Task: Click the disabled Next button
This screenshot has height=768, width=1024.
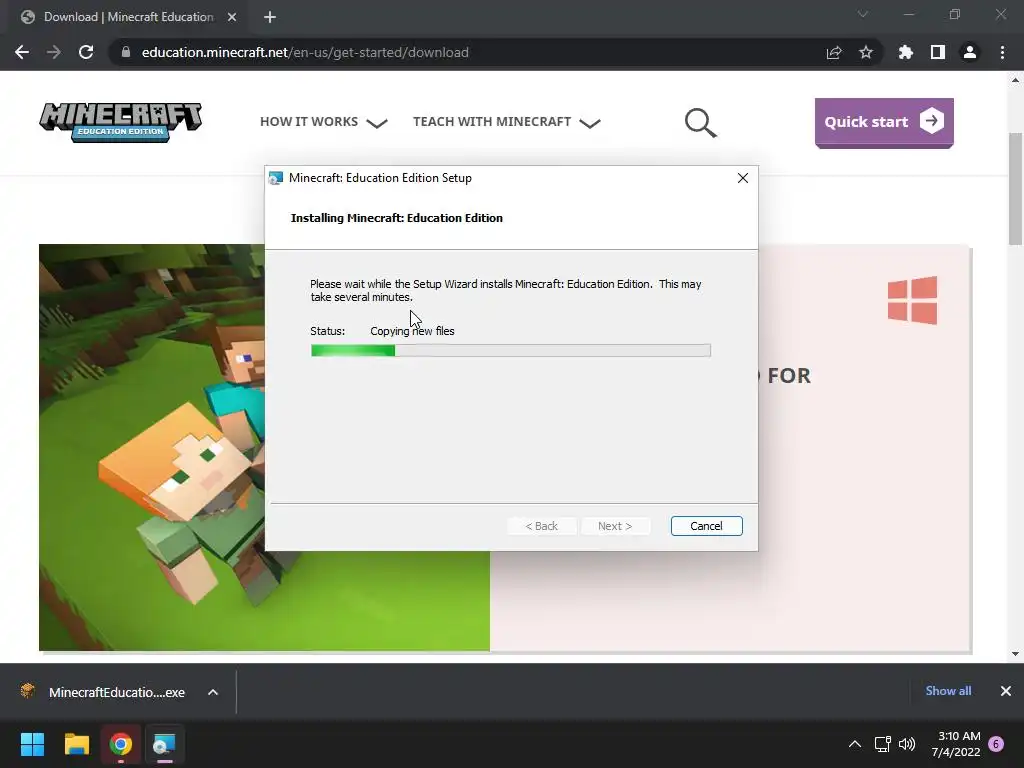Action: (615, 526)
